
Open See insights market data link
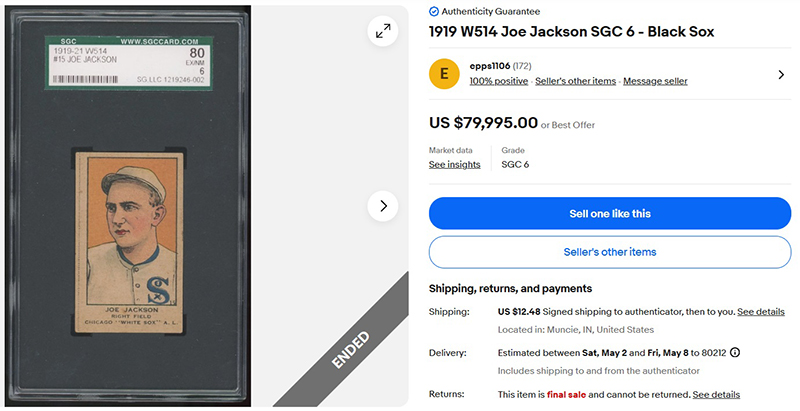(454, 164)
